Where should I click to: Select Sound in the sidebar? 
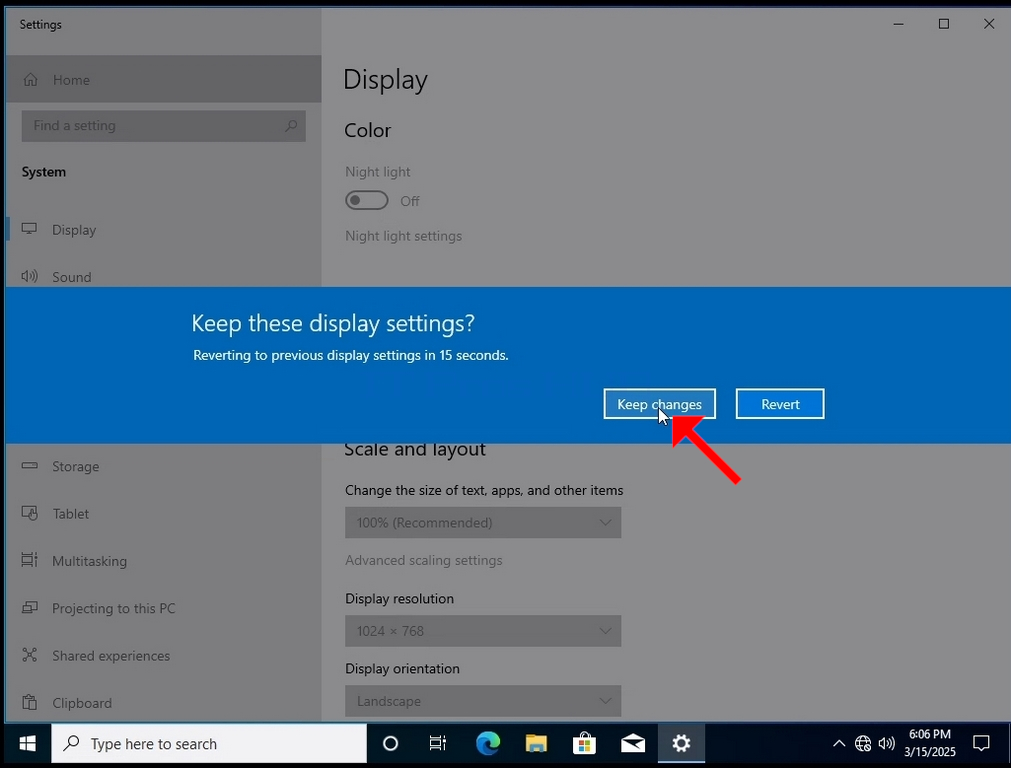point(163,277)
